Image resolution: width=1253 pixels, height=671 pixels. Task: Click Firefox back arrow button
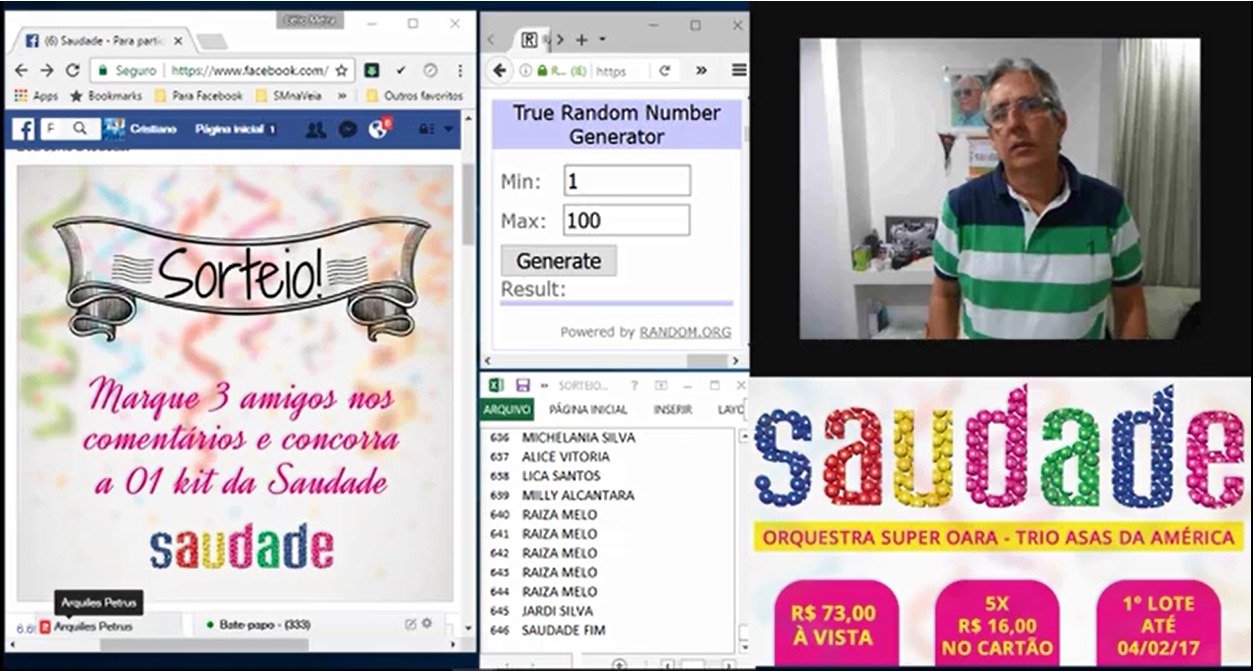499,70
